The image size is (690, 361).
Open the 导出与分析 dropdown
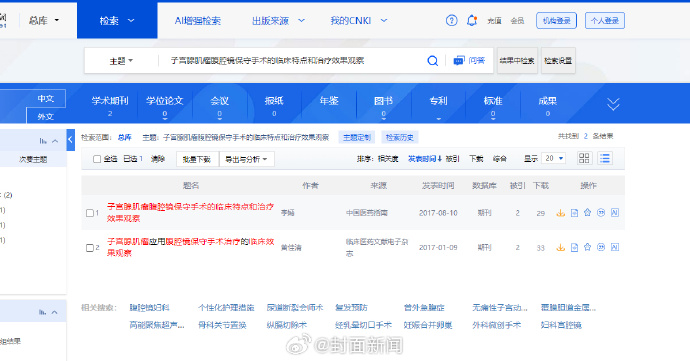coord(246,159)
